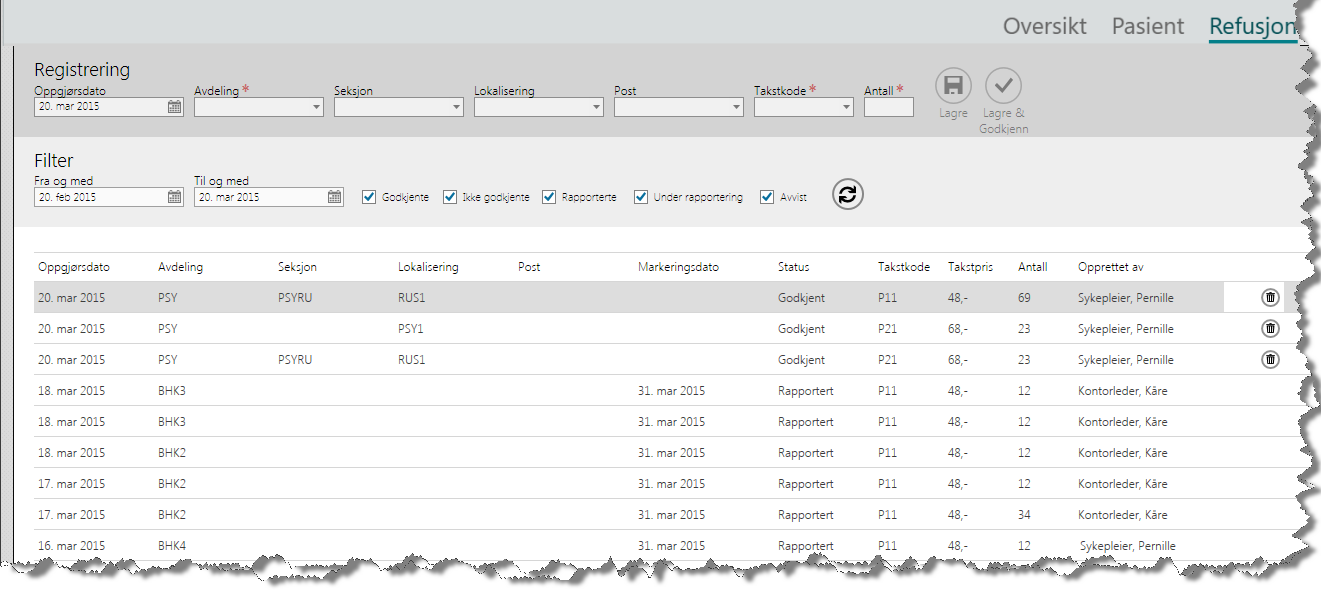Open calendar picker for Til og med
Image resolution: width=1321 pixels, height=590 pixels.
(334, 198)
